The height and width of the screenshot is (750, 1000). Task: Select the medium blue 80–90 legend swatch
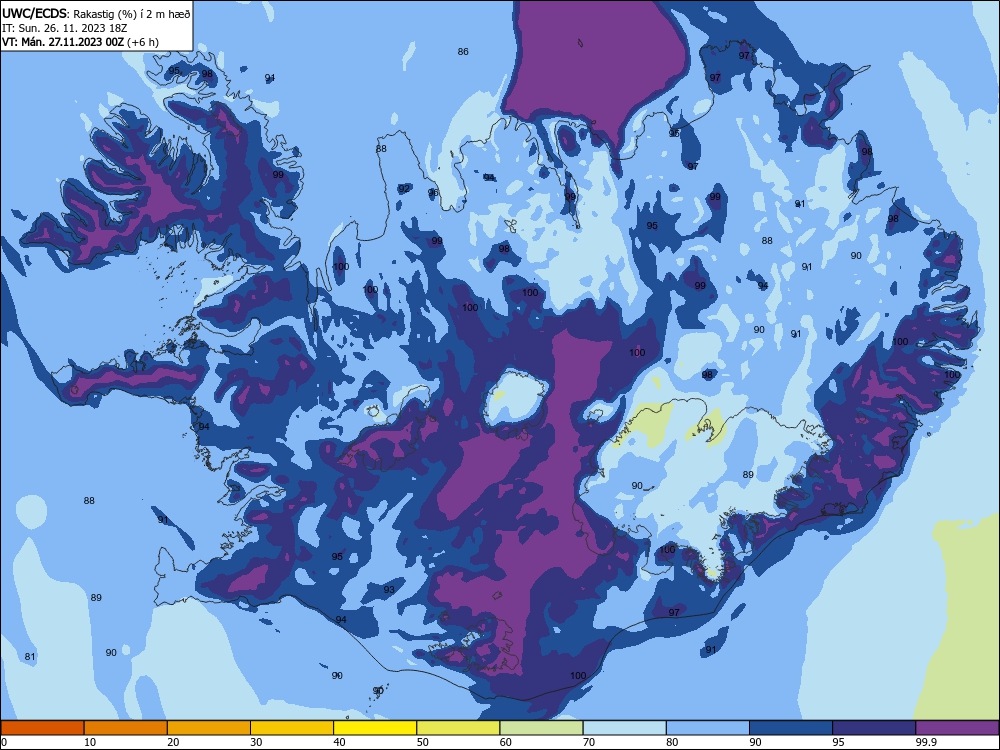click(x=708, y=728)
